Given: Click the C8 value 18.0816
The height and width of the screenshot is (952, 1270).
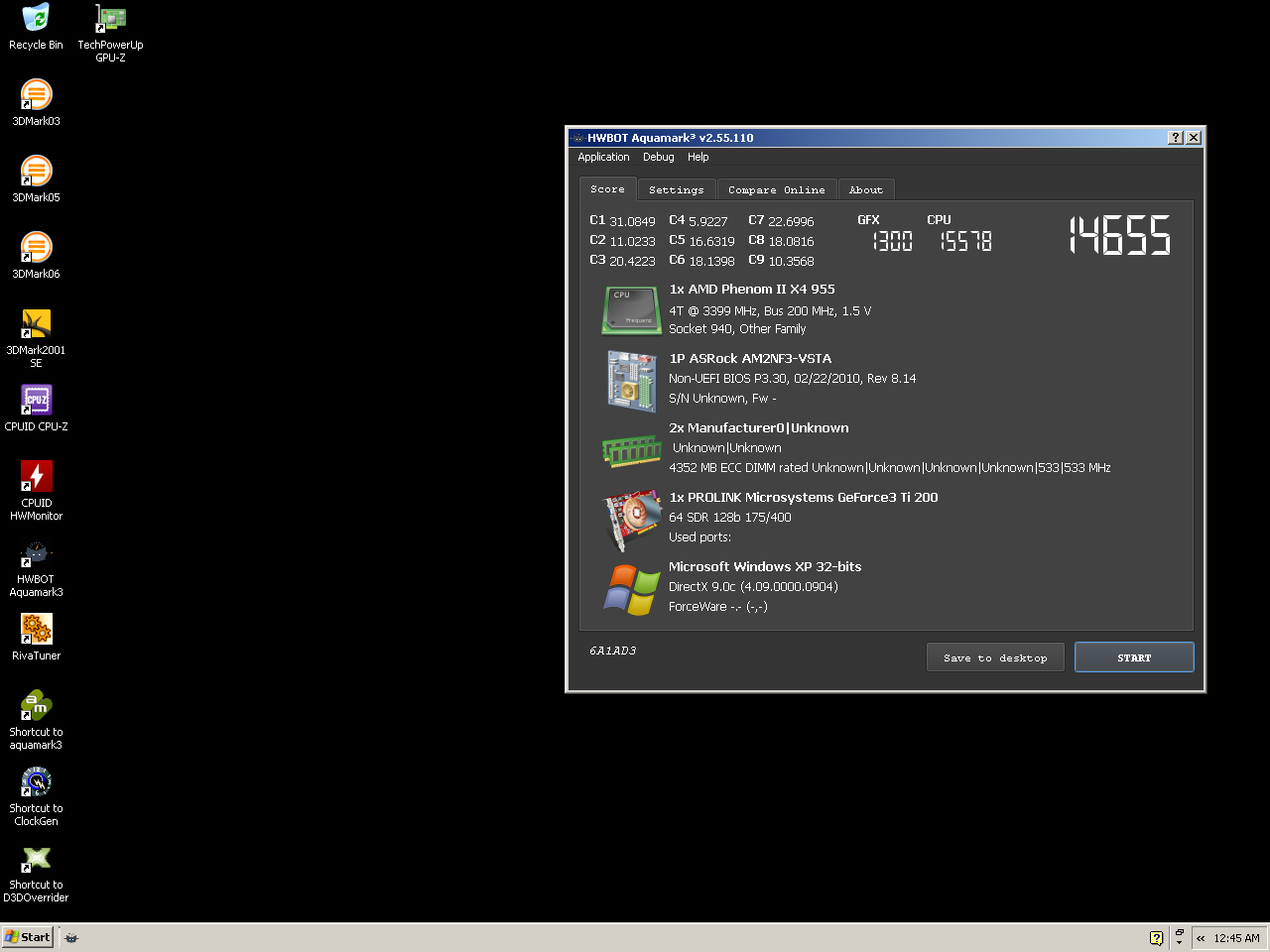Looking at the screenshot, I should 791,241.
